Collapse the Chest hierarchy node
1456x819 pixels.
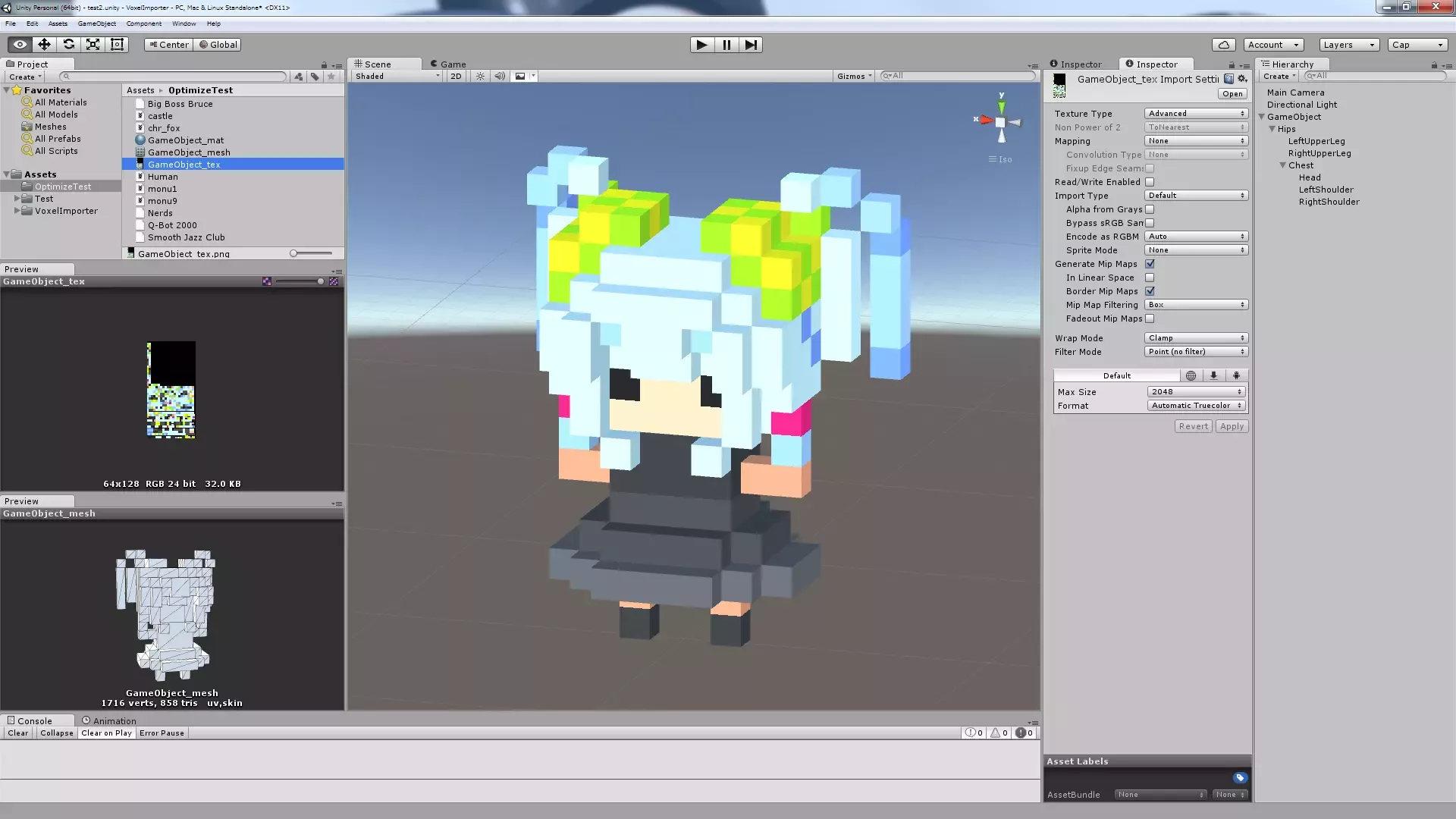(1283, 165)
